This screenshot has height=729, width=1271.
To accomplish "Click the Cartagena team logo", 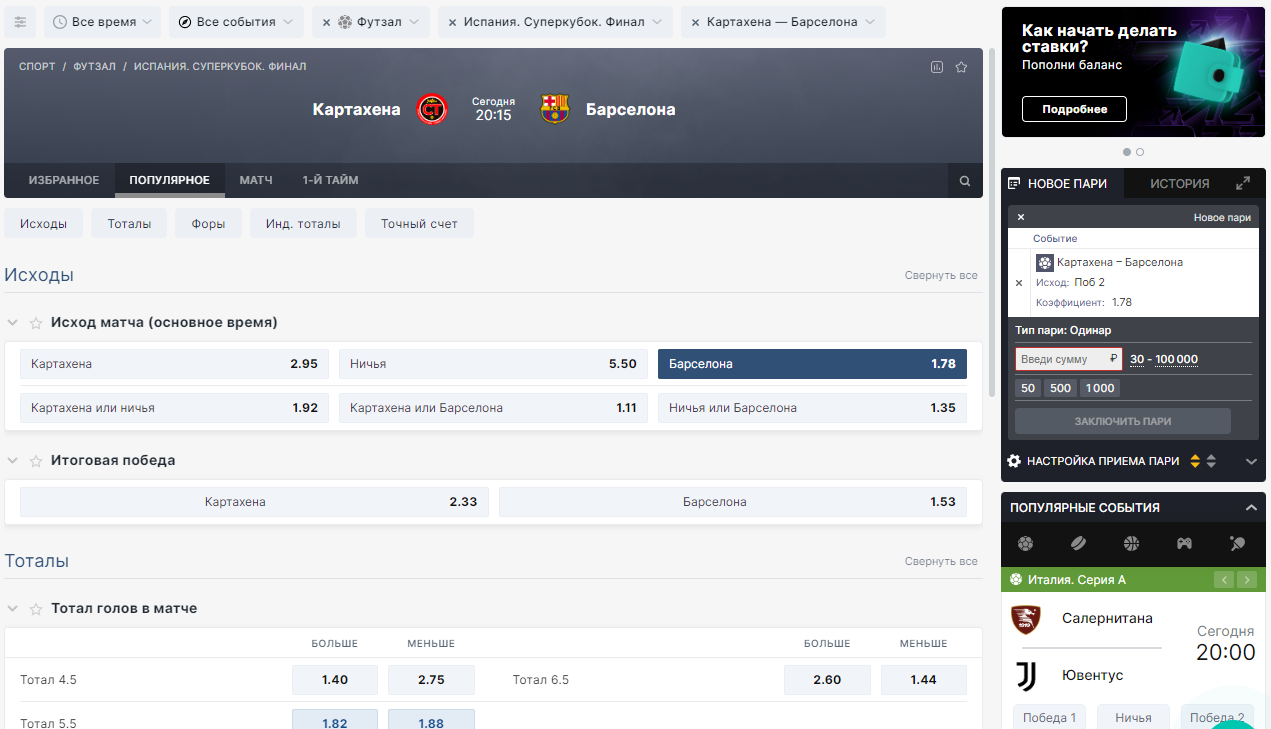I will 432,109.
